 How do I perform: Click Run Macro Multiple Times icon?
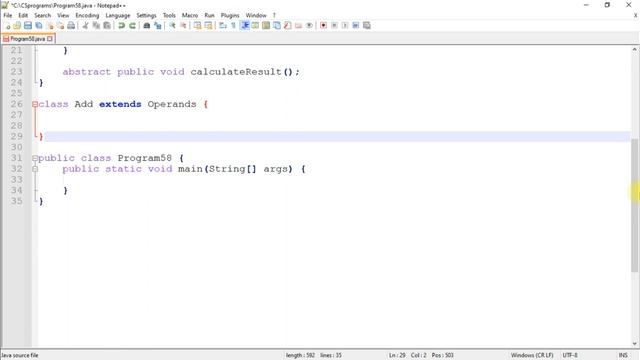pos(356,26)
